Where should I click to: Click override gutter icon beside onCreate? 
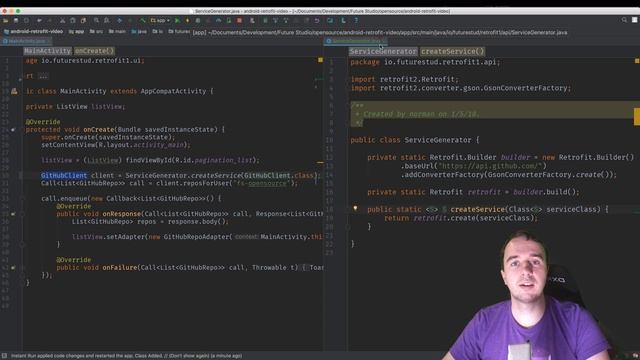(13, 130)
